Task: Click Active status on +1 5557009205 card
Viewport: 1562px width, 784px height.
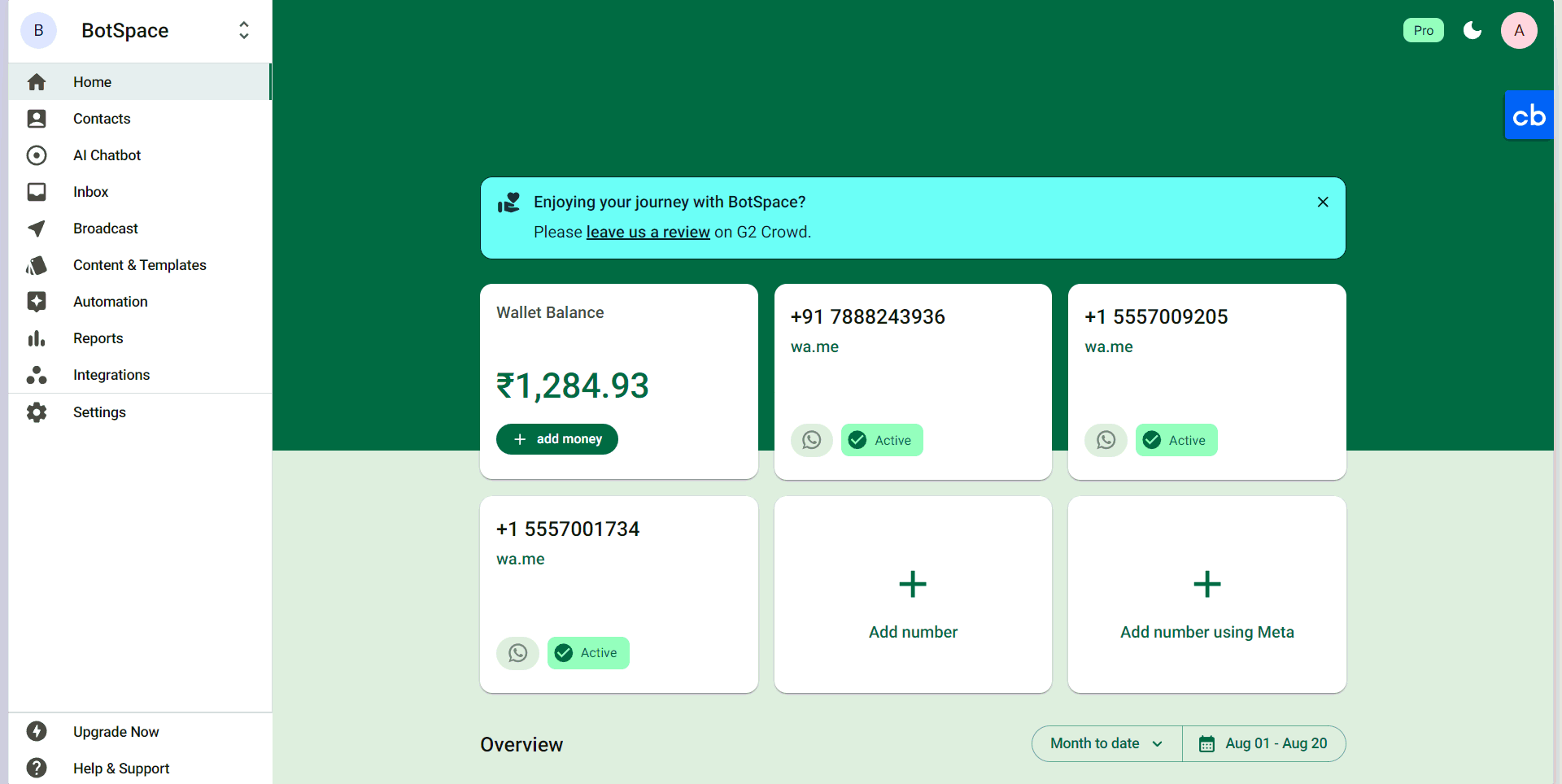Action: 1176,440
